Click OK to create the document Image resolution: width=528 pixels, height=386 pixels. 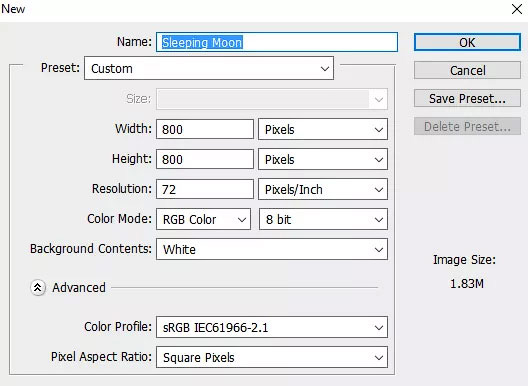click(x=467, y=42)
